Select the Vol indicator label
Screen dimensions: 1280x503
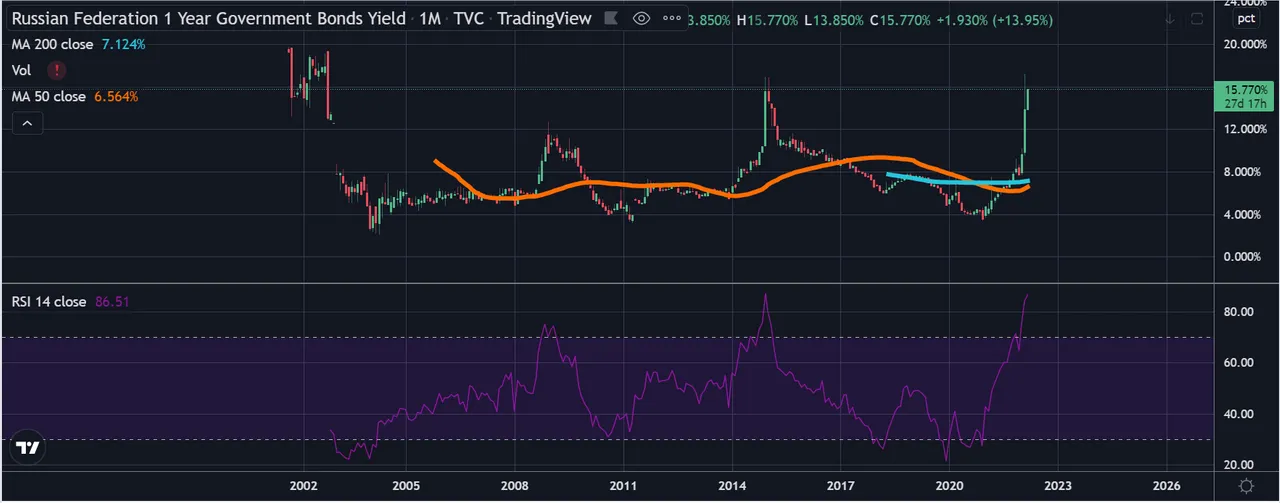(21, 70)
